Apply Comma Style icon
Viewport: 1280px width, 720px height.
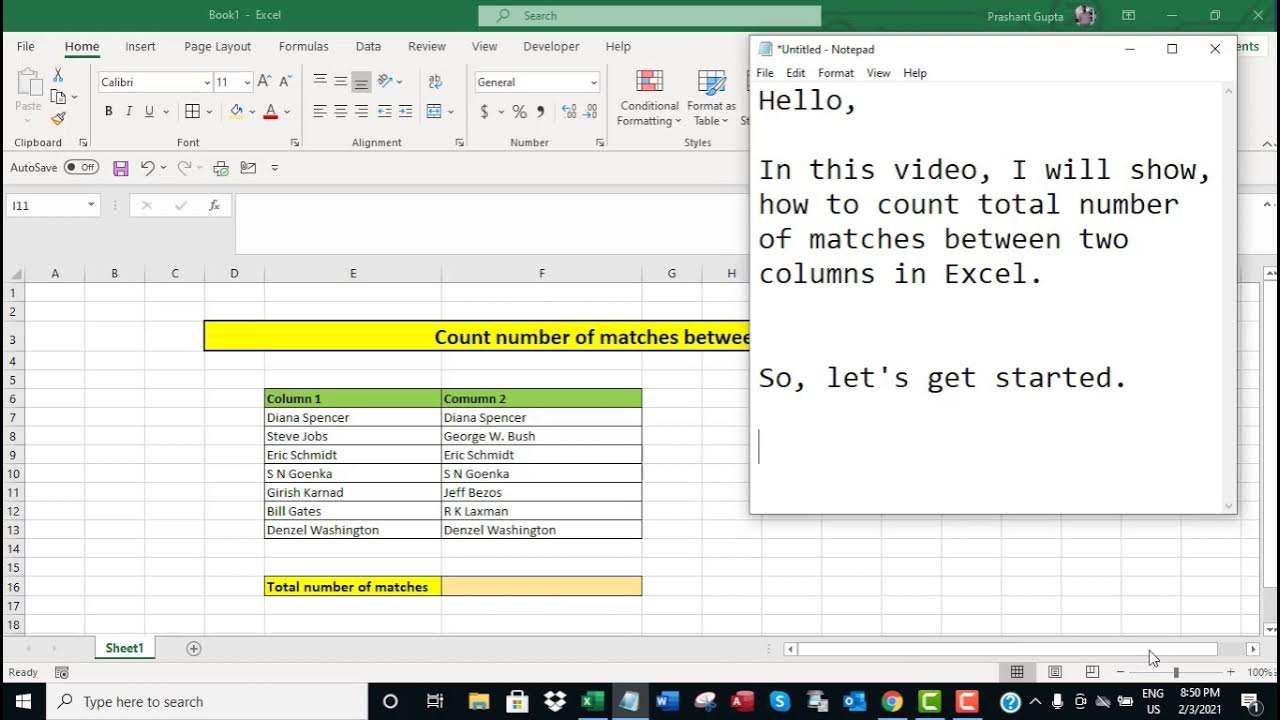[541, 112]
